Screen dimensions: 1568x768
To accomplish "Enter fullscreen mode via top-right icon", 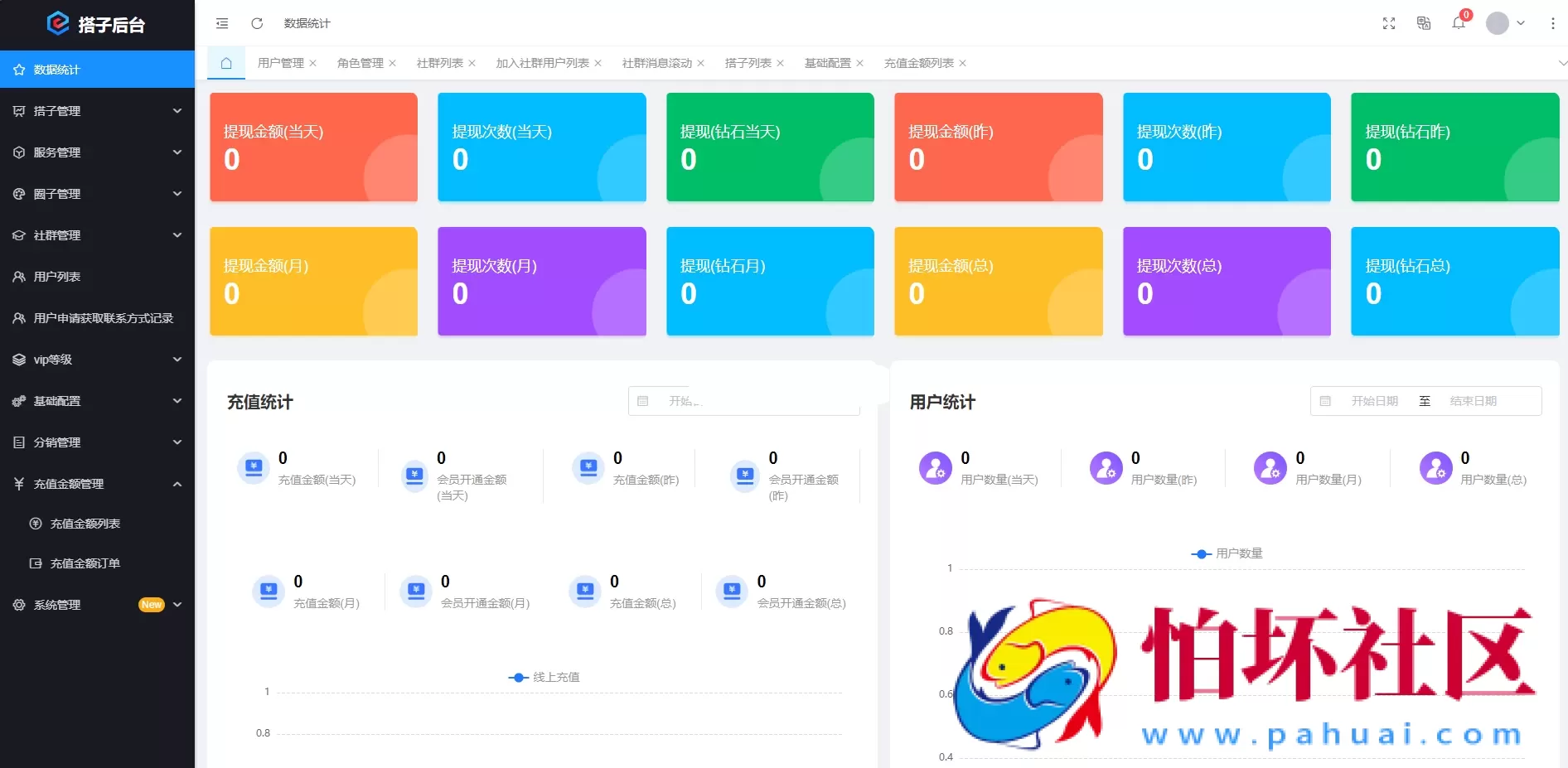I will [1389, 23].
